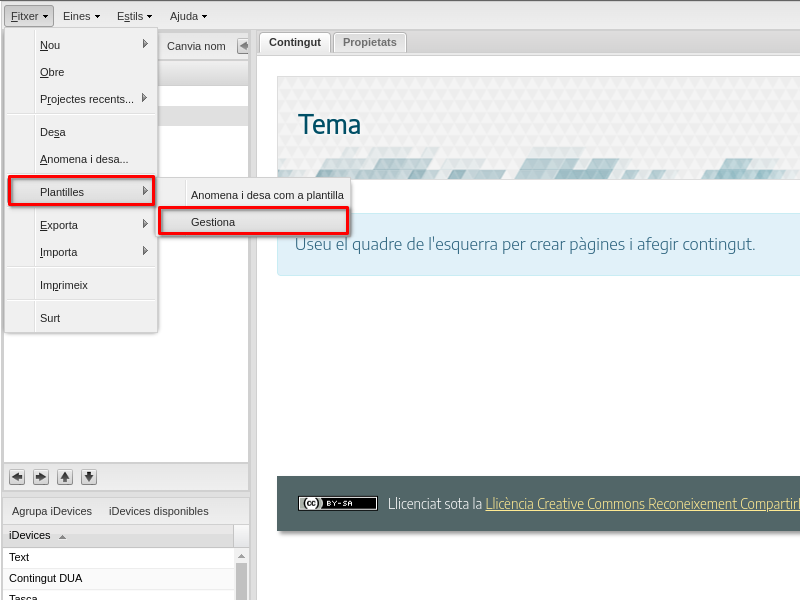Select the Contingut DUA iDevice
This screenshot has width=800, height=600.
(47, 578)
